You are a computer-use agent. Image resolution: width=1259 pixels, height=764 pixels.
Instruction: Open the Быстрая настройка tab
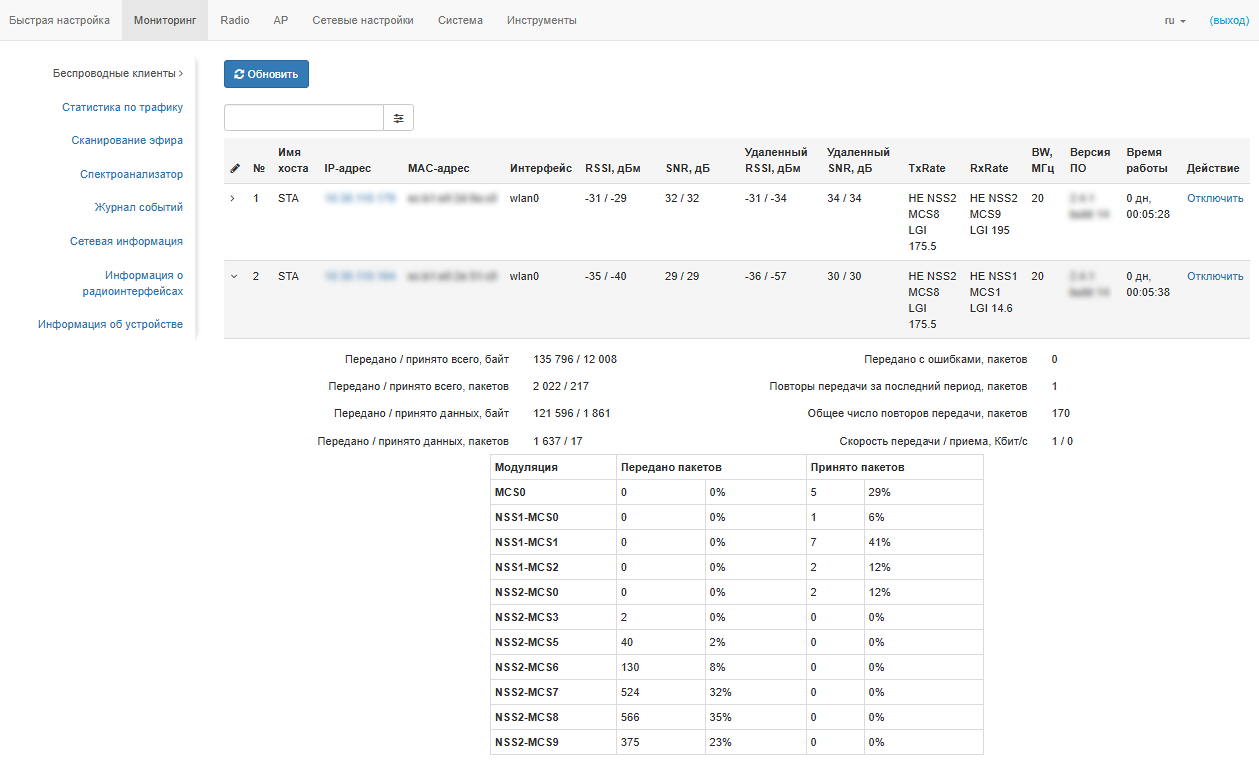click(x=59, y=20)
